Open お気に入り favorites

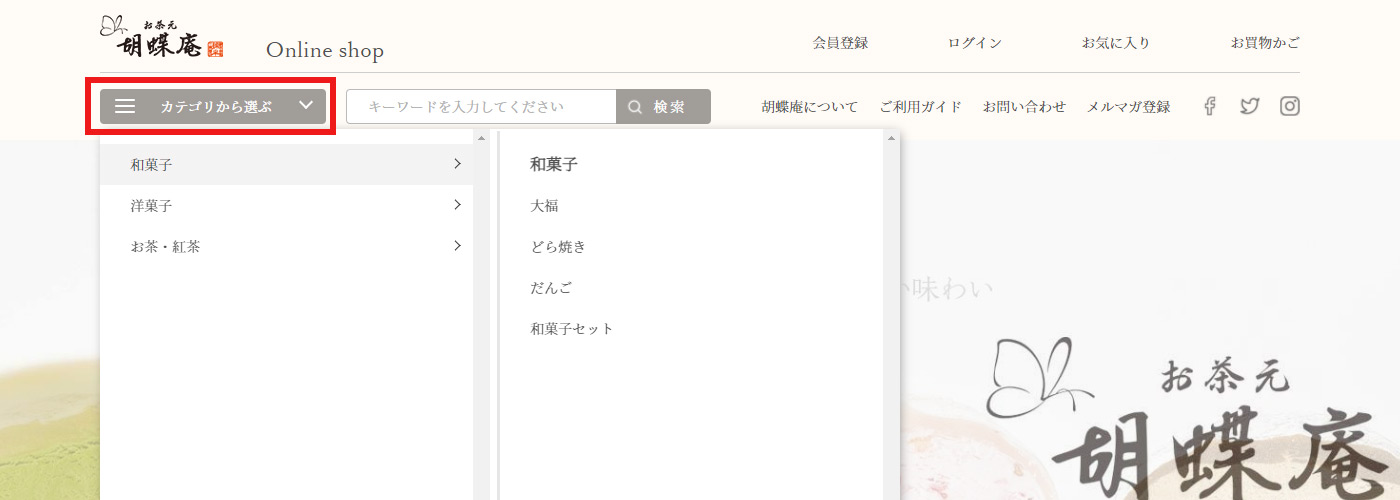[1116, 43]
